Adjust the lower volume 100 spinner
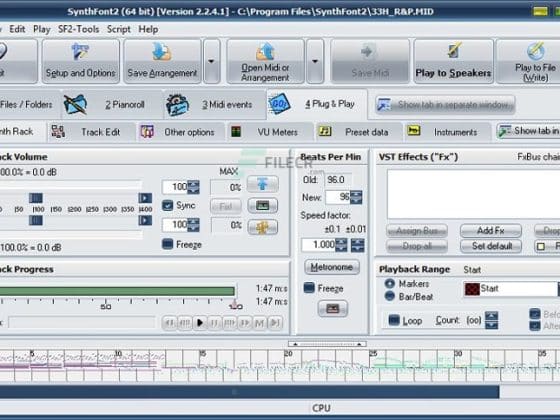This screenshot has height=420, width=560. coord(193,225)
